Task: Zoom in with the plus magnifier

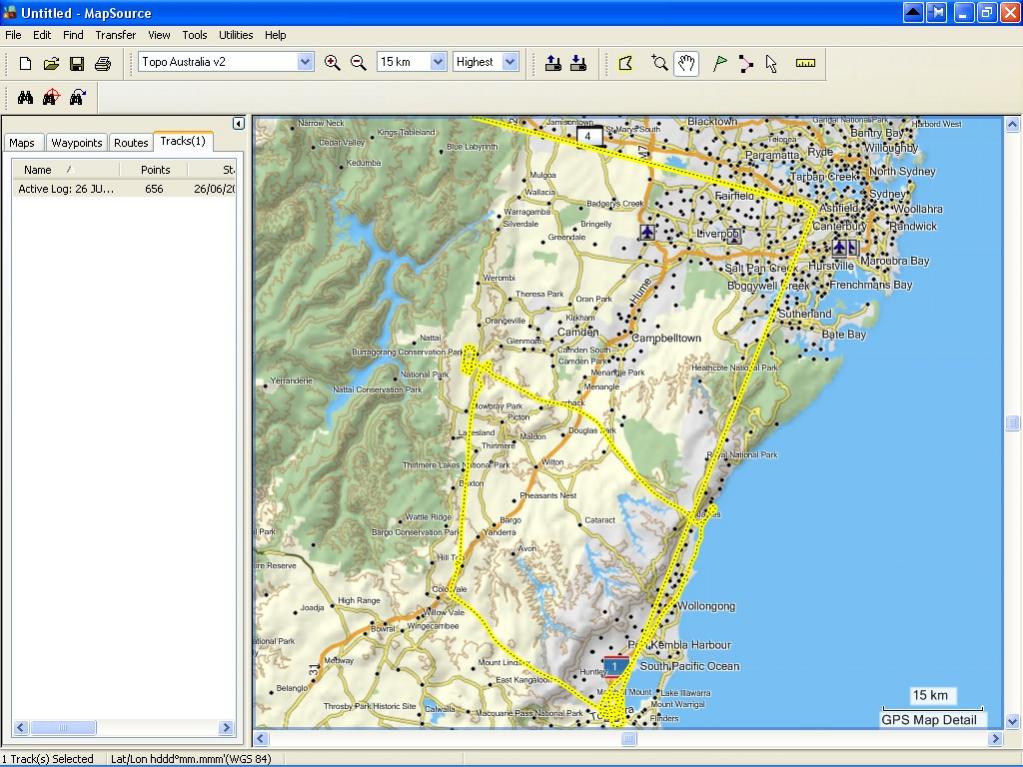Action: coord(332,63)
